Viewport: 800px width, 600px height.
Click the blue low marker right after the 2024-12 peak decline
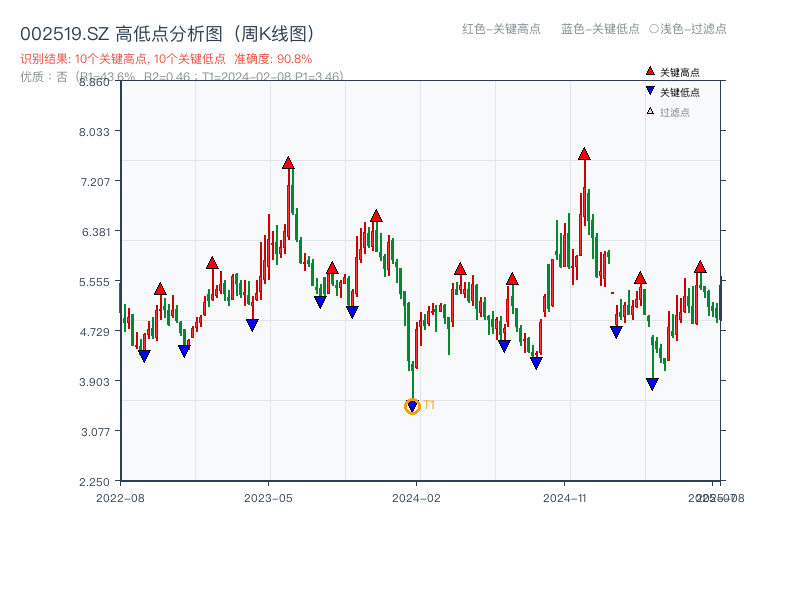coord(616,332)
